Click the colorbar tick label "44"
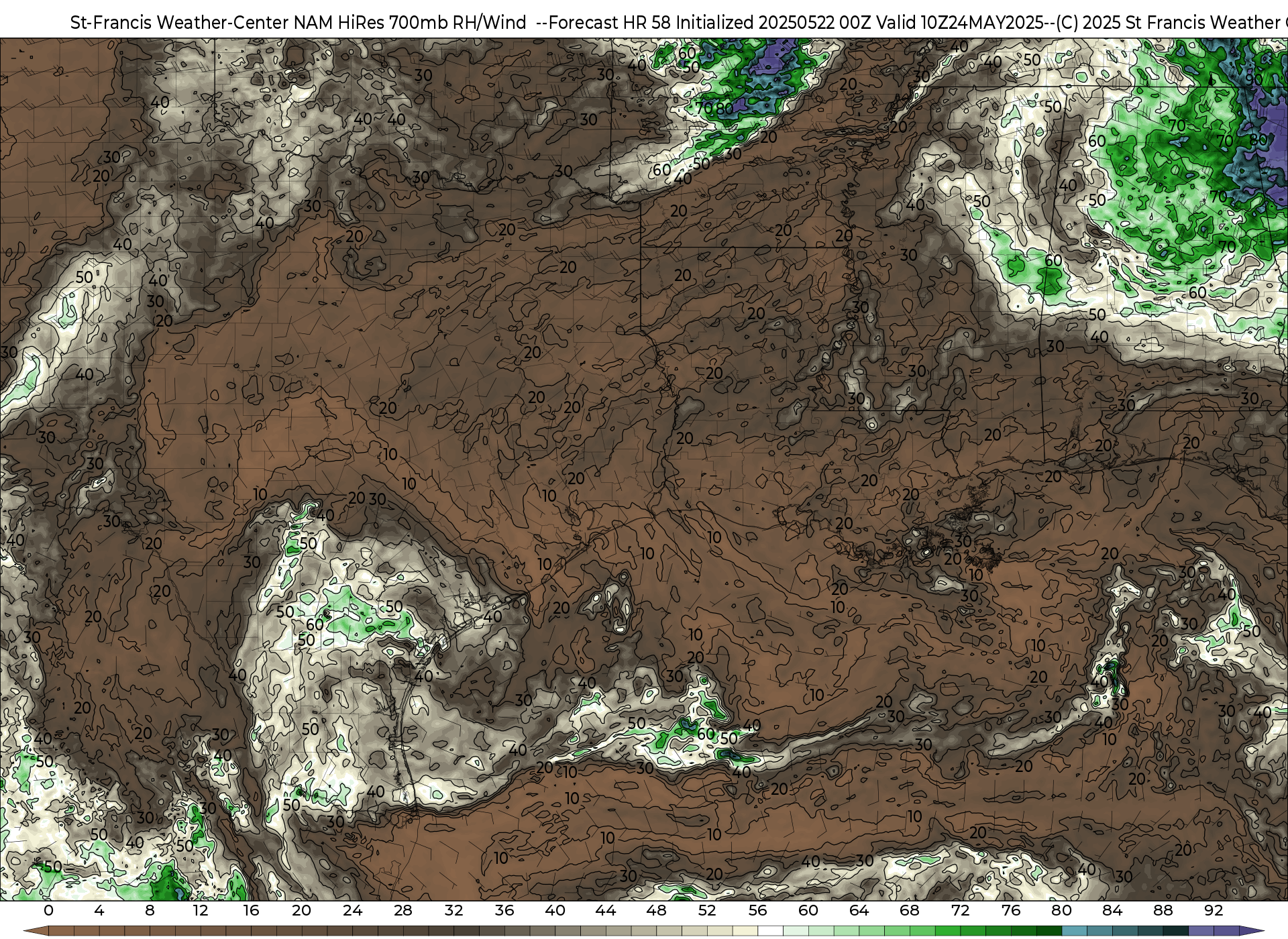 606,910
